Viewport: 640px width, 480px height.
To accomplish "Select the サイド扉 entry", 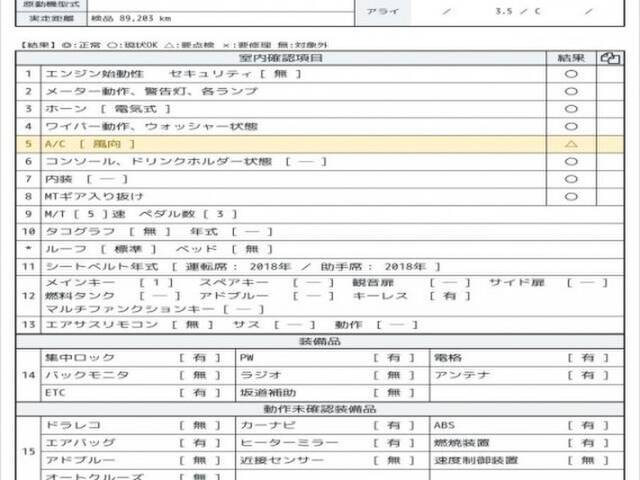I will (x=549, y=282).
